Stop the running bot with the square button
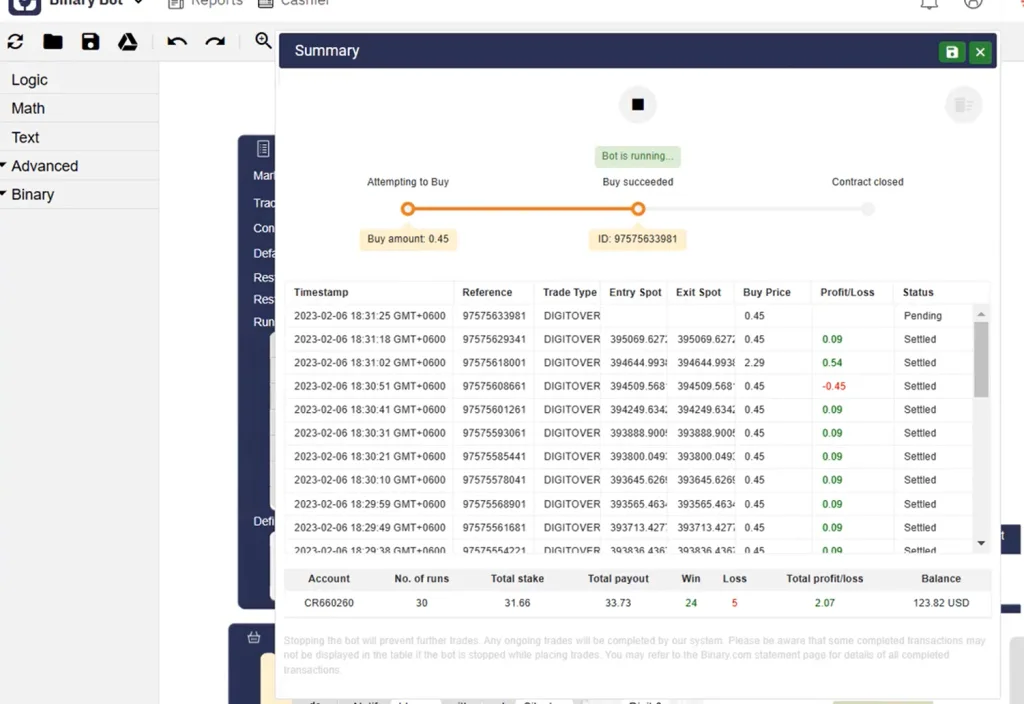The width and height of the screenshot is (1024, 704). click(x=637, y=104)
